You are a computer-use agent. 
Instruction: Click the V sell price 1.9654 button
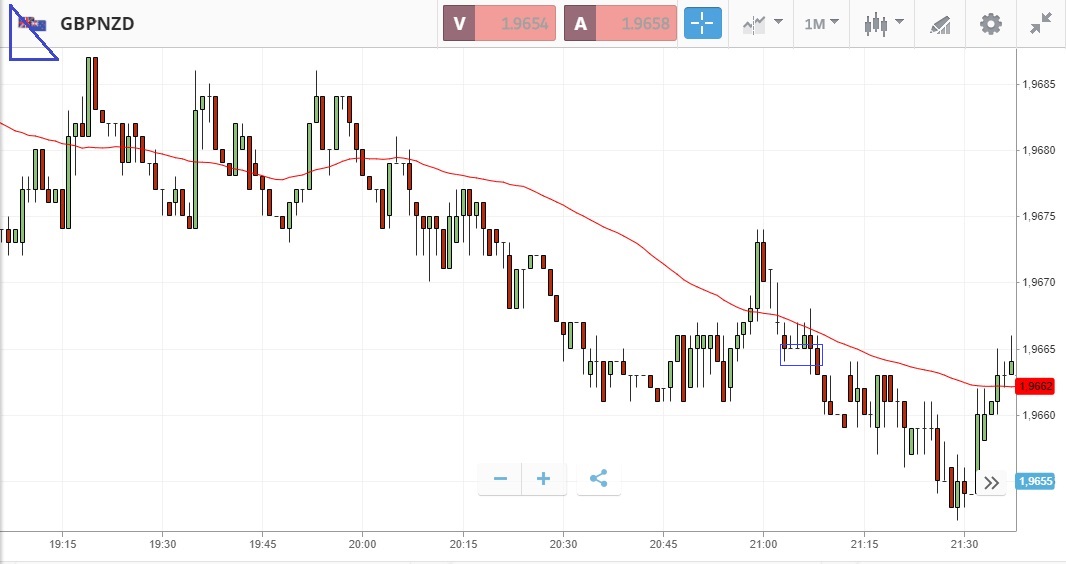[x=499, y=24]
